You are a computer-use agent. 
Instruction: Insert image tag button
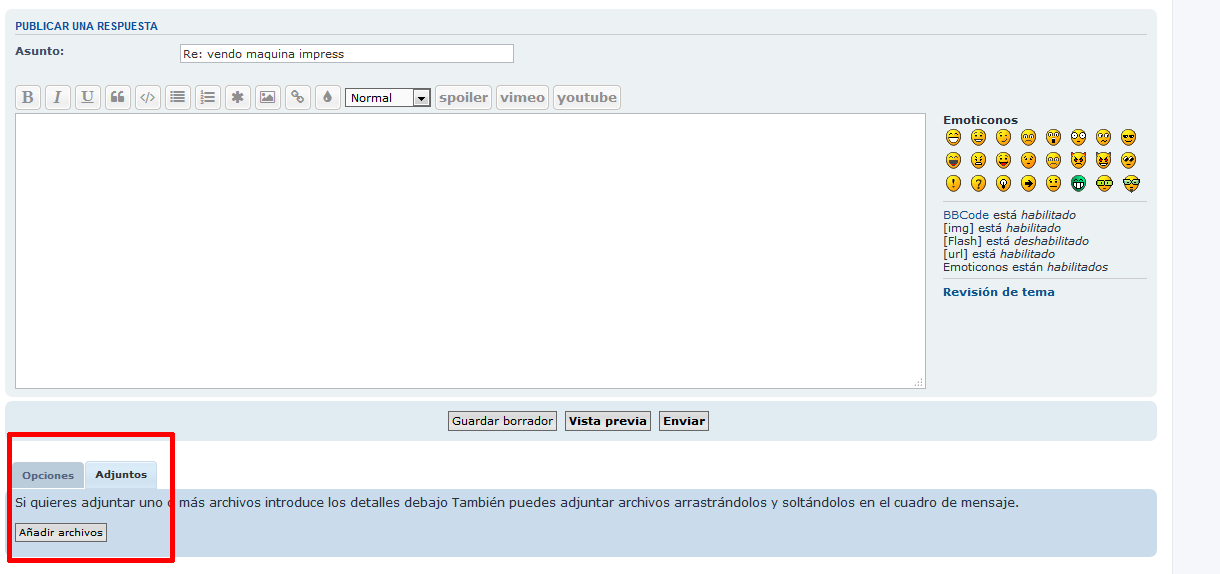[x=268, y=97]
